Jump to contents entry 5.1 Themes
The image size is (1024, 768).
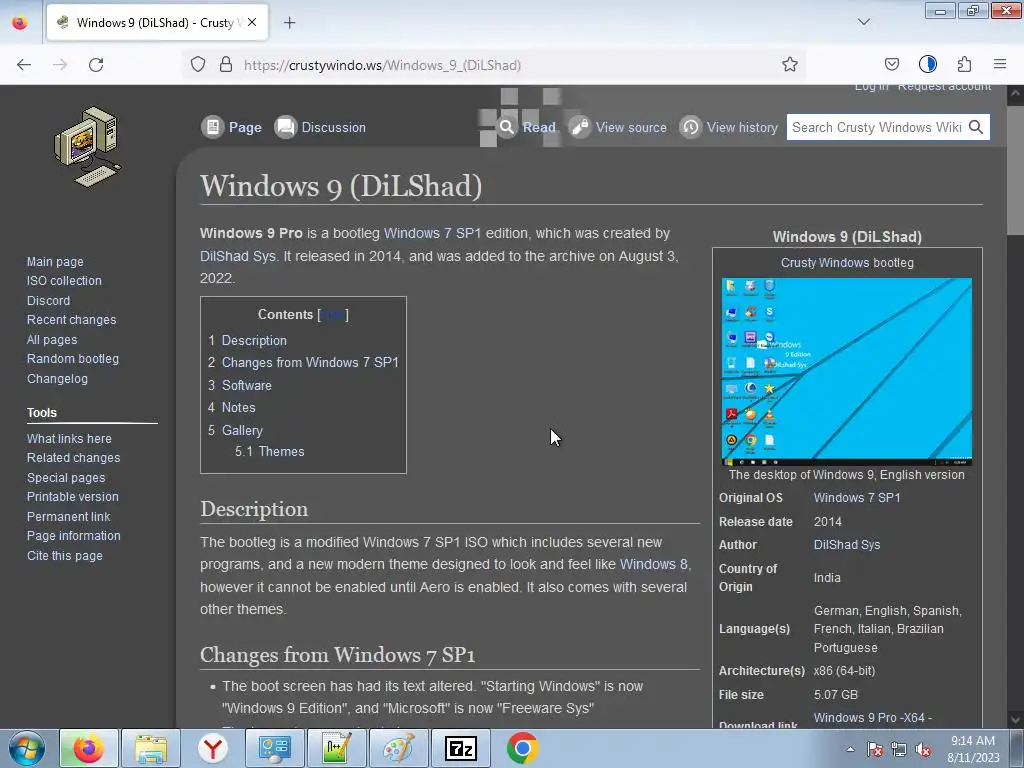tap(270, 452)
